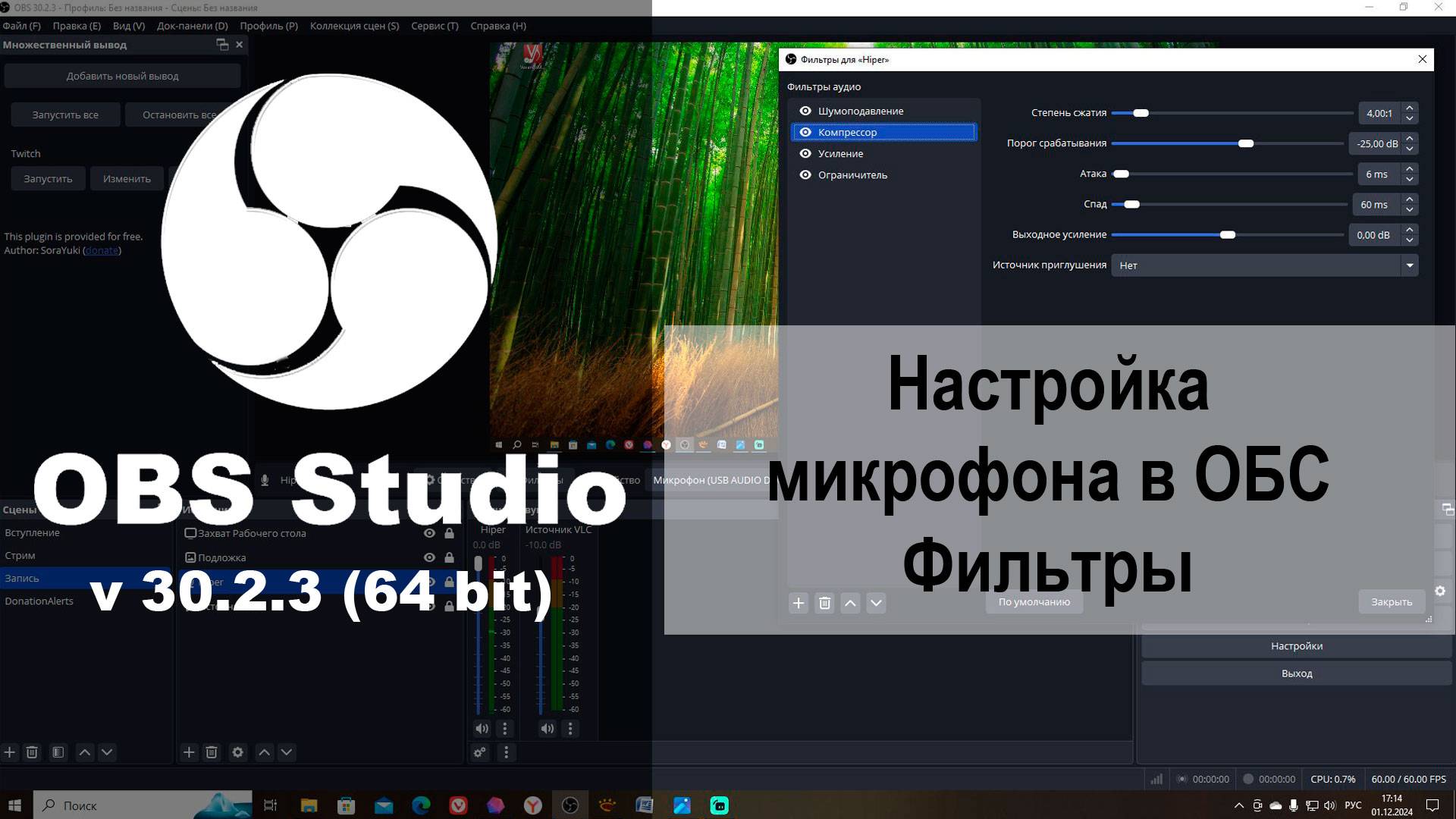Increase Атака value using its up stepper
Screen dimensions: 1456x819
click(x=1409, y=170)
